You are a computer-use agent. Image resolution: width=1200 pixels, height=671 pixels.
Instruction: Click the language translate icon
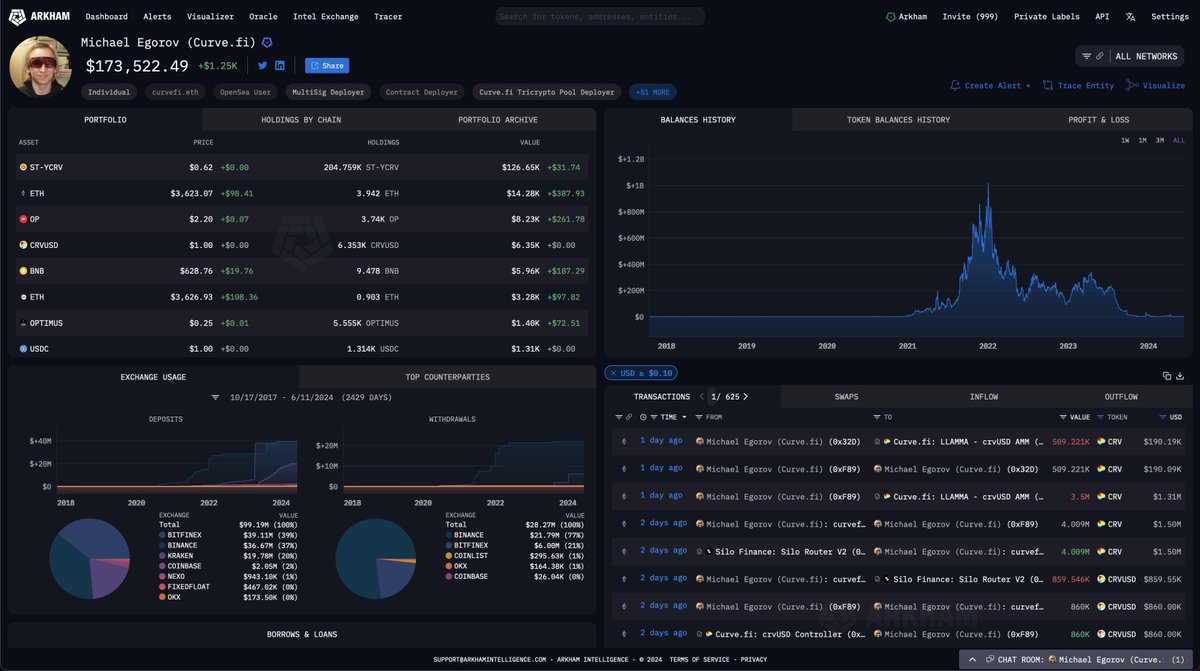(1130, 16)
